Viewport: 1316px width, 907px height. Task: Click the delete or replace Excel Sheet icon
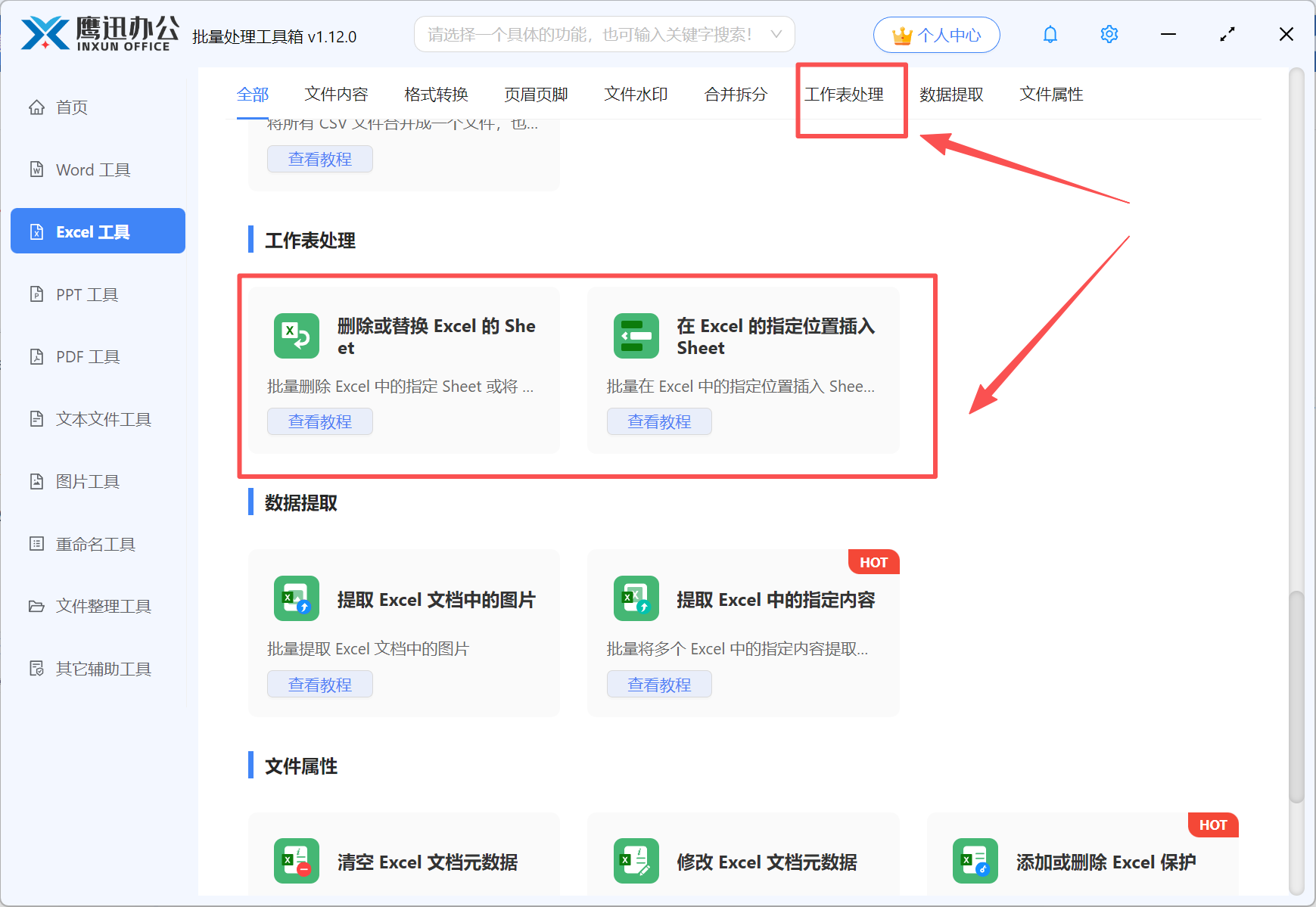coord(296,336)
